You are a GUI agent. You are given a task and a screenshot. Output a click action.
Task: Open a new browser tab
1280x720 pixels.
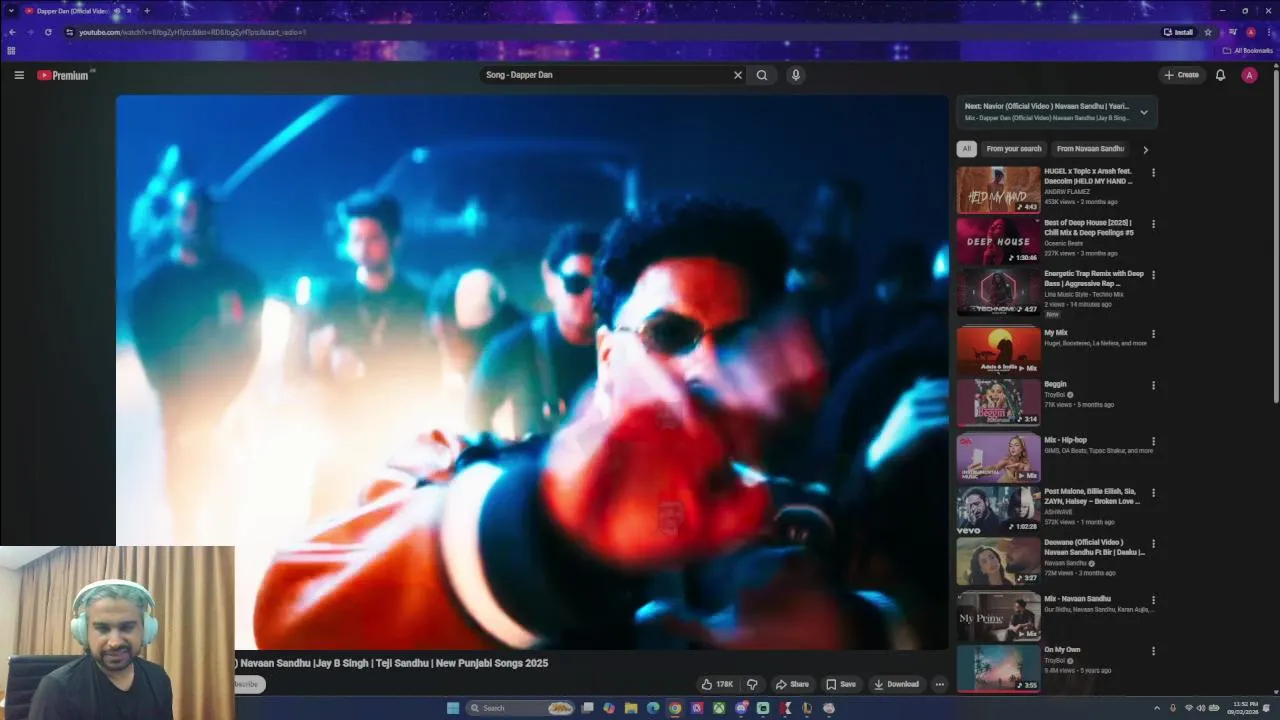tap(147, 11)
